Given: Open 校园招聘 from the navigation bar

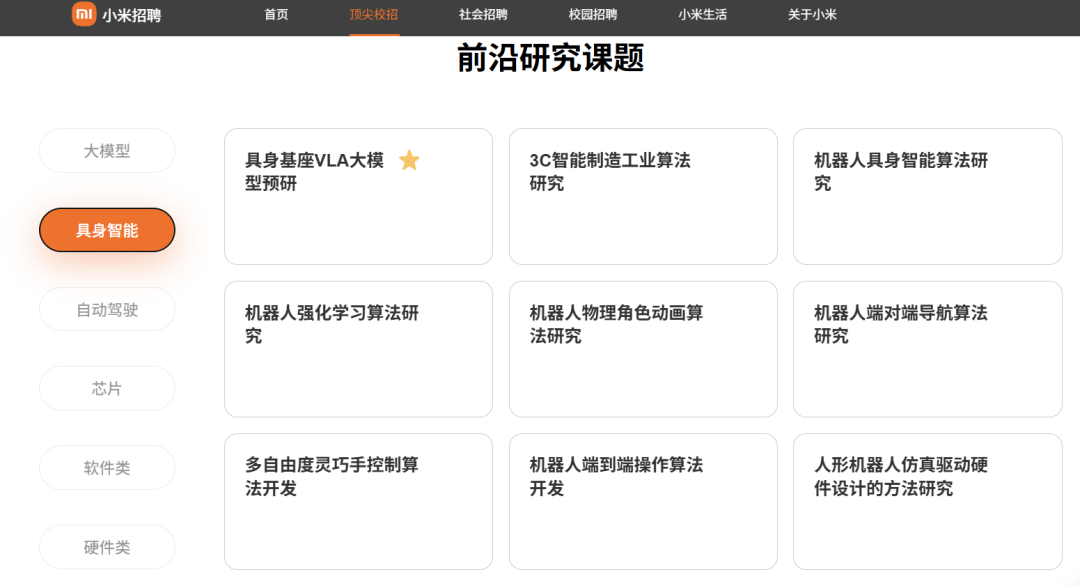Looking at the screenshot, I should [x=593, y=15].
